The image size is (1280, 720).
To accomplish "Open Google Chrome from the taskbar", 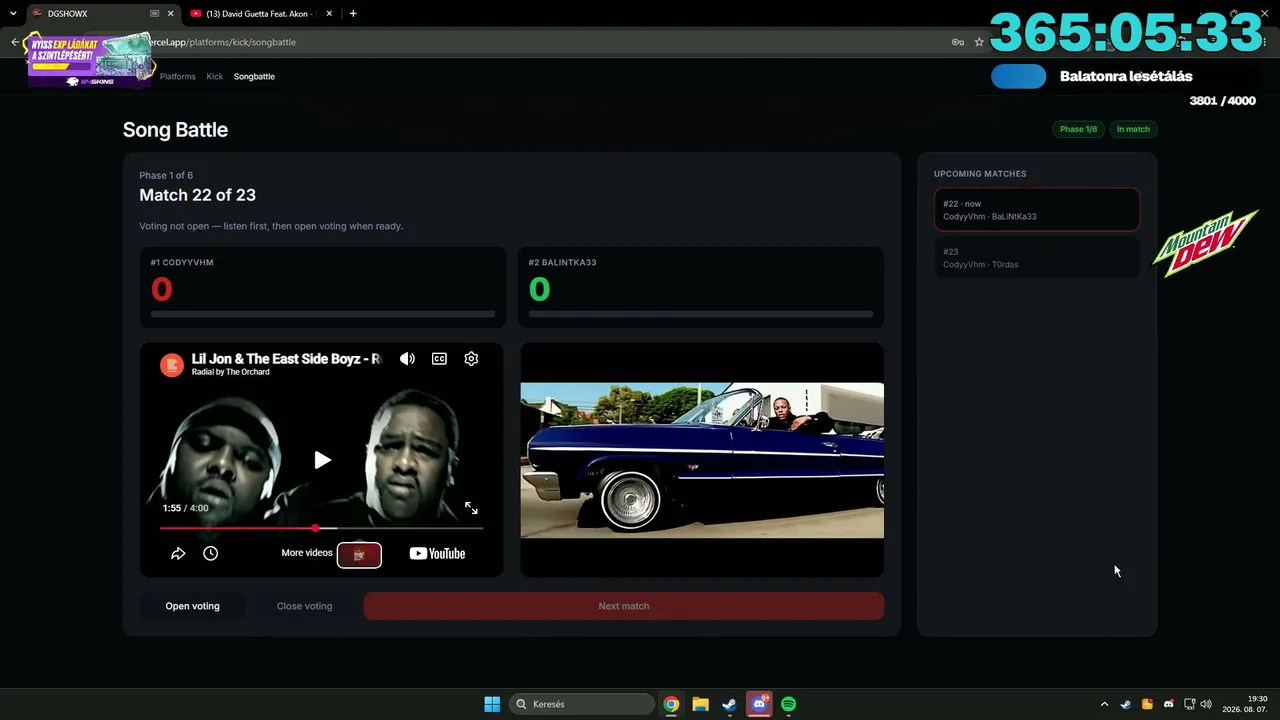I will pos(671,704).
